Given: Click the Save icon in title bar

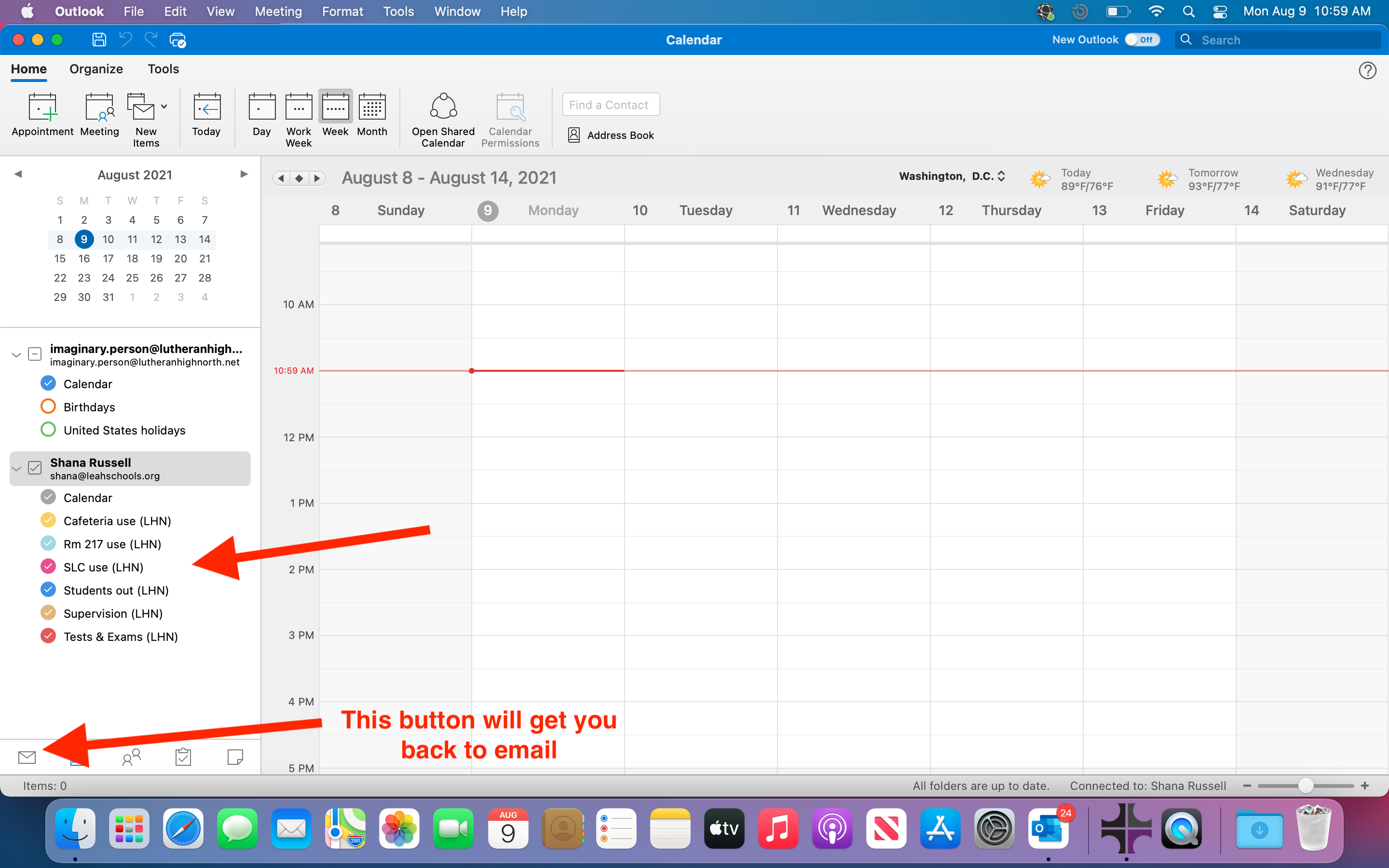Looking at the screenshot, I should 99,40.
